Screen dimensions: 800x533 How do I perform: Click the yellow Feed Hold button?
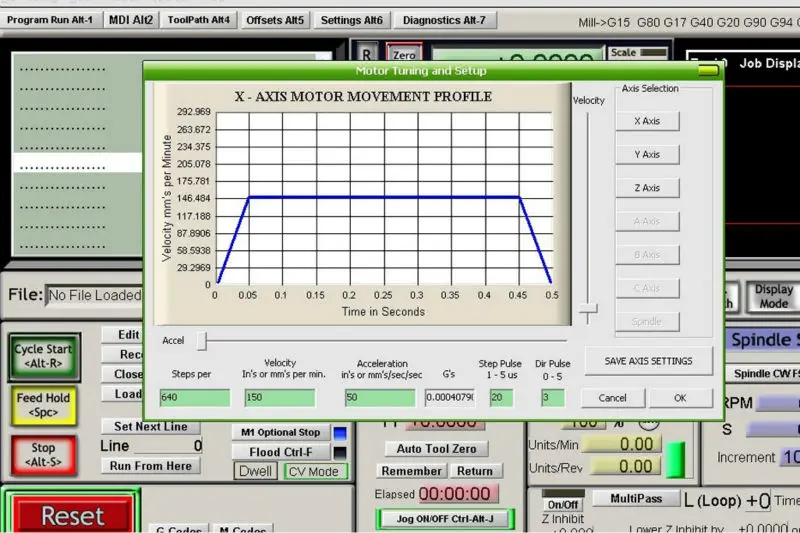[43, 404]
